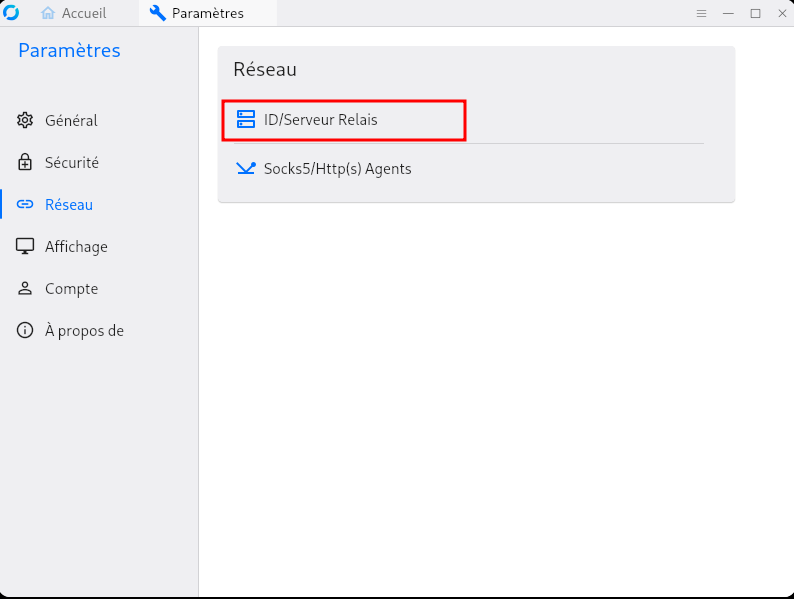Maximize the RustDesk window
794x599 pixels.
[x=755, y=13]
